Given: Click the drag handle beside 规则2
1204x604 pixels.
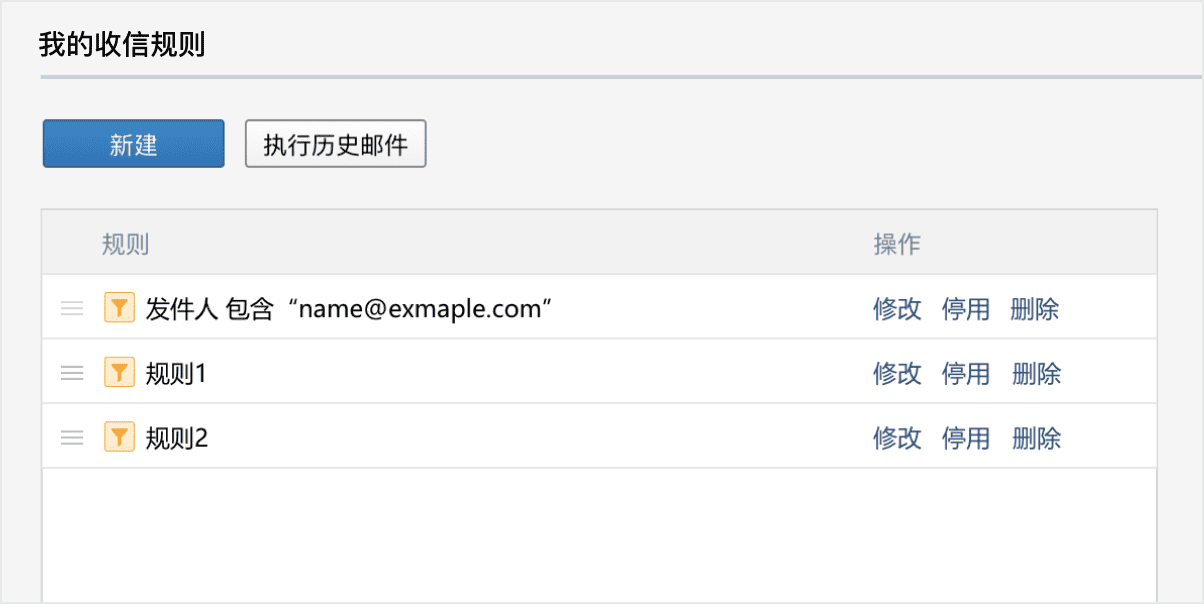Looking at the screenshot, I should click(71, 437).
